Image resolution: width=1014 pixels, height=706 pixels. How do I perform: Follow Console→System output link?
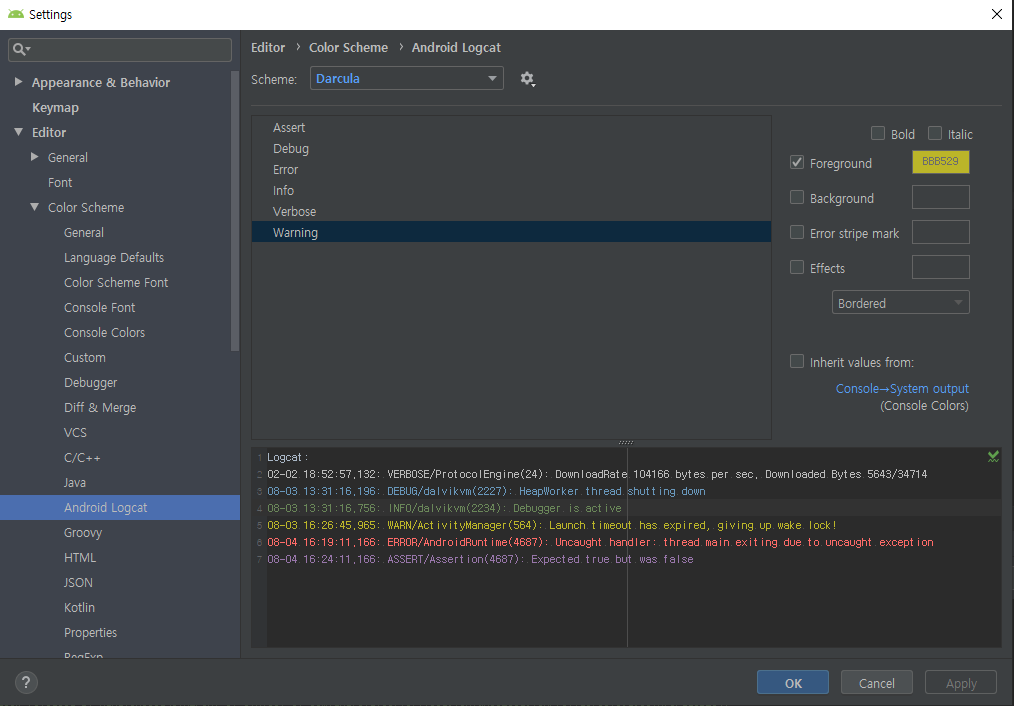click(x=902, y=389)
